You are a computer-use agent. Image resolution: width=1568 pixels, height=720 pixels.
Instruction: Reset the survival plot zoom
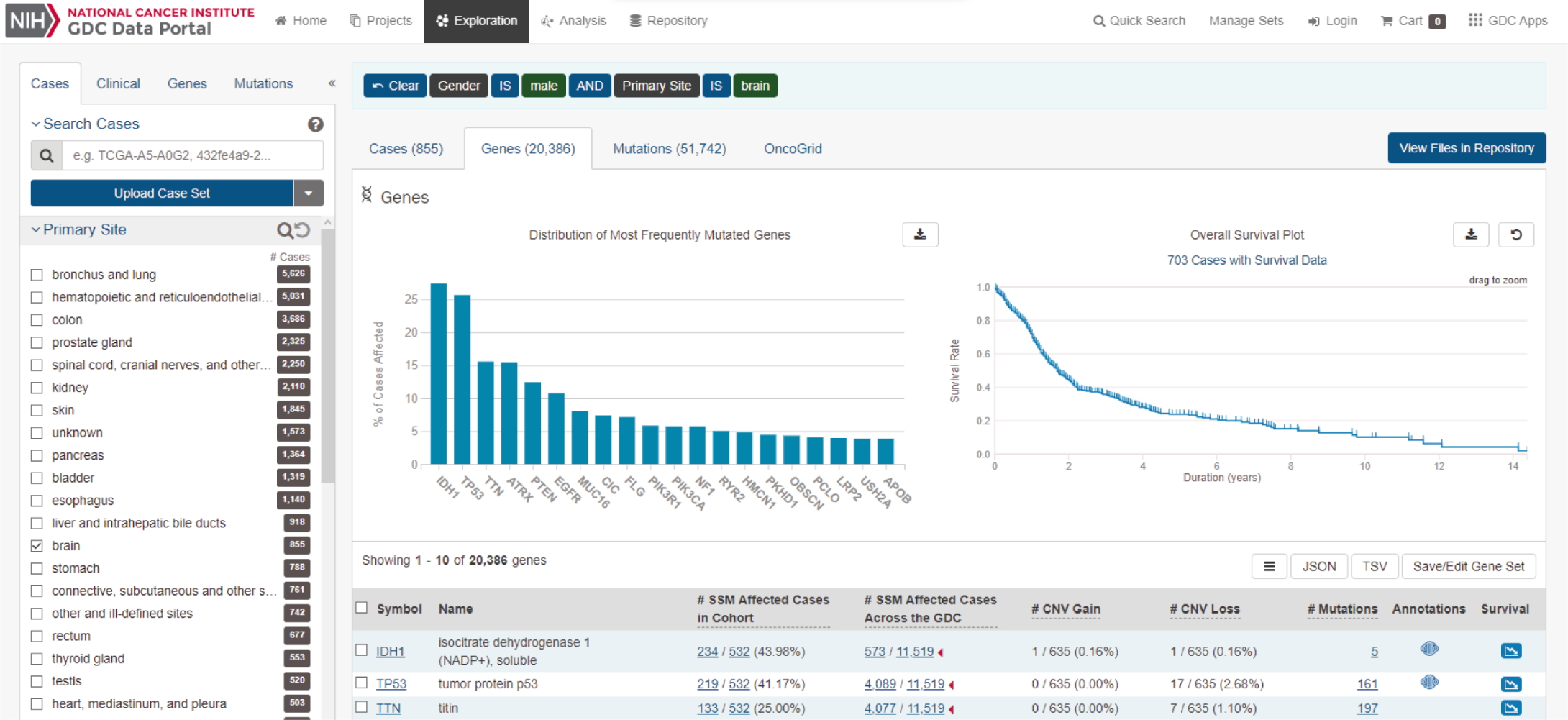1515,234
